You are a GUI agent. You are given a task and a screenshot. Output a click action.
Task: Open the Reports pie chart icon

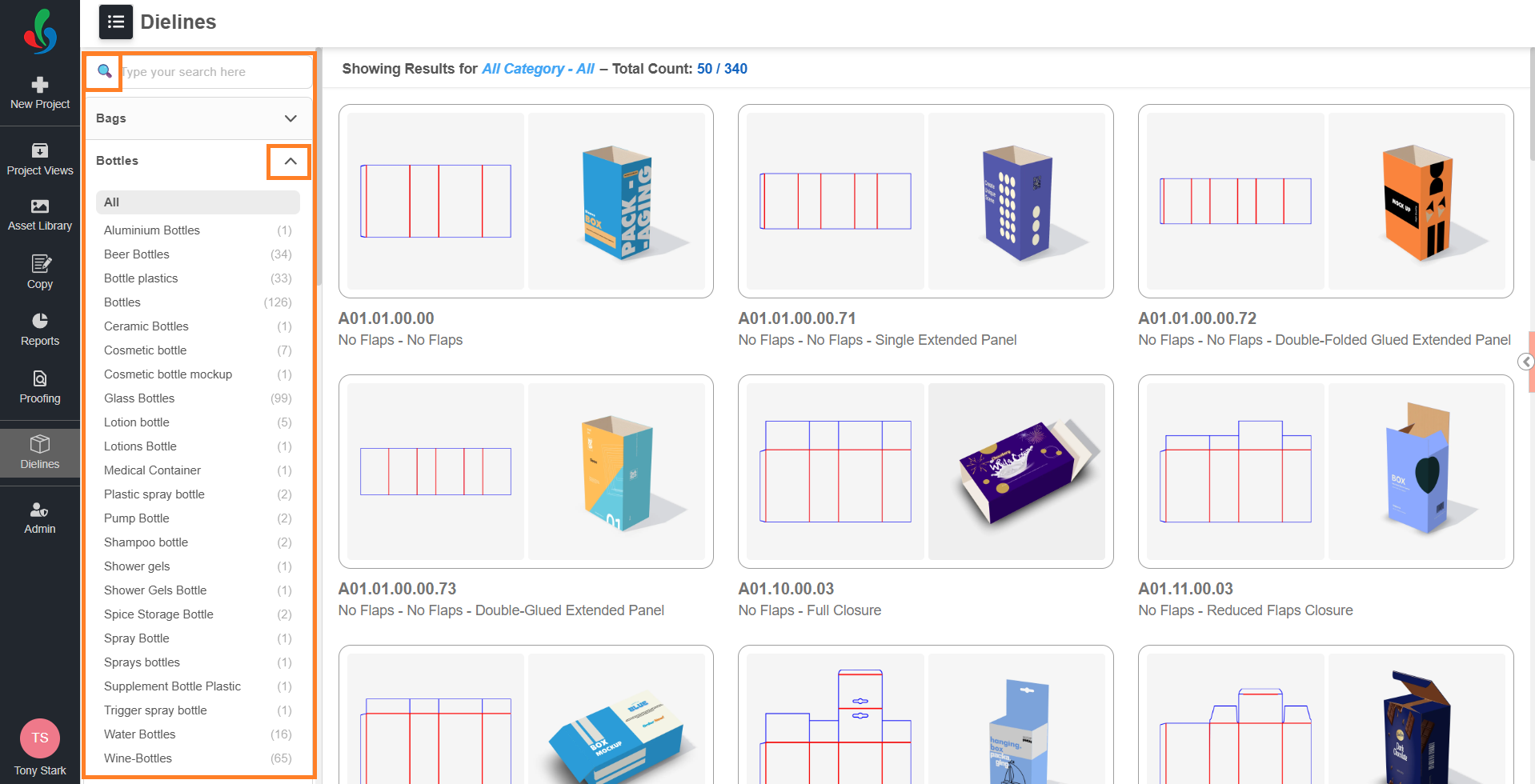[40, 321]
